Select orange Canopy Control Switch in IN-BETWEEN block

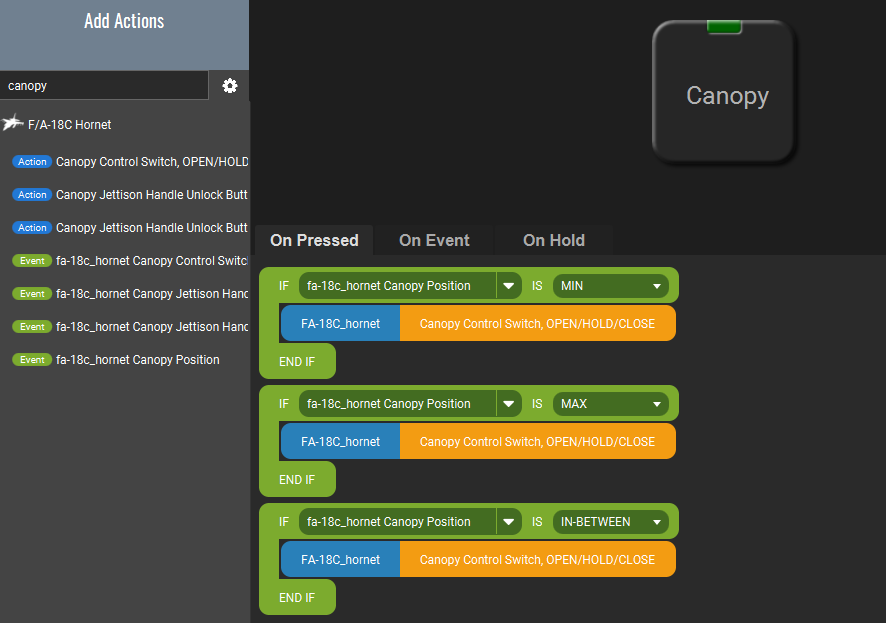(x=537, y=560)
